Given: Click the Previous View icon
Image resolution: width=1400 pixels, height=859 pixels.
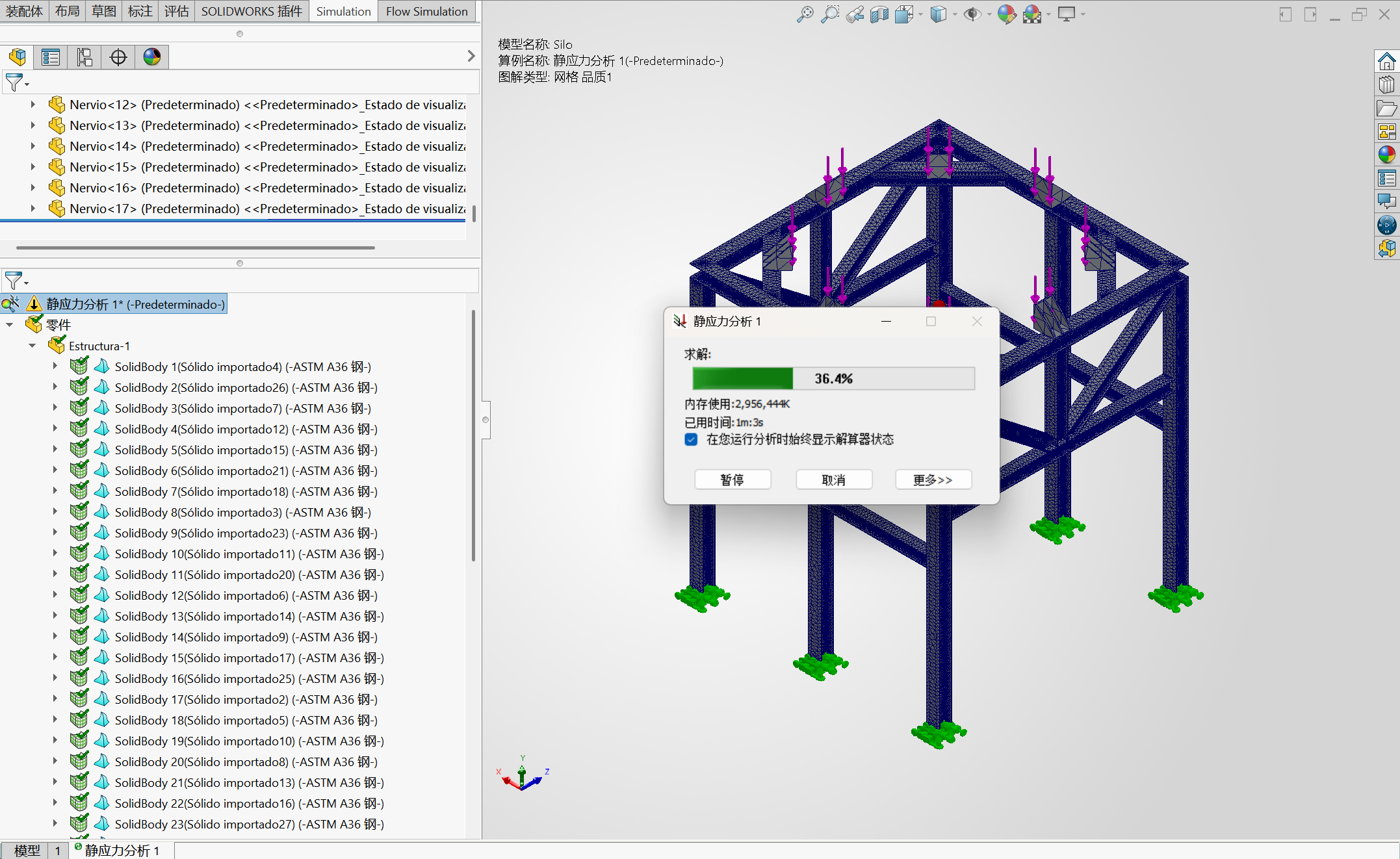Looking at the screenshot, I should tap(855, 14).
